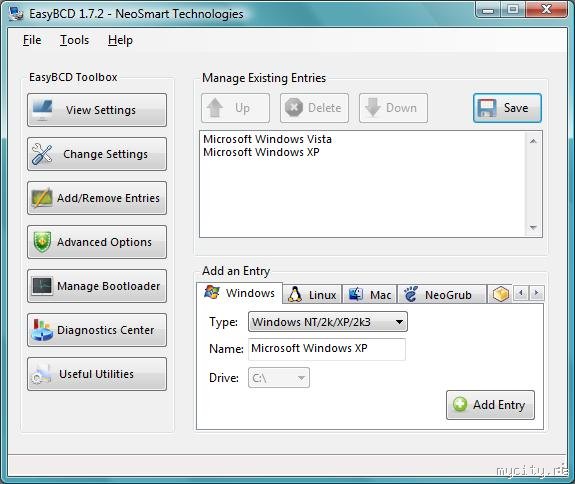Viewport: 575px width, 484px height.
Task: Select the Add/Remove Entries icon
Action: pos(42,198)
